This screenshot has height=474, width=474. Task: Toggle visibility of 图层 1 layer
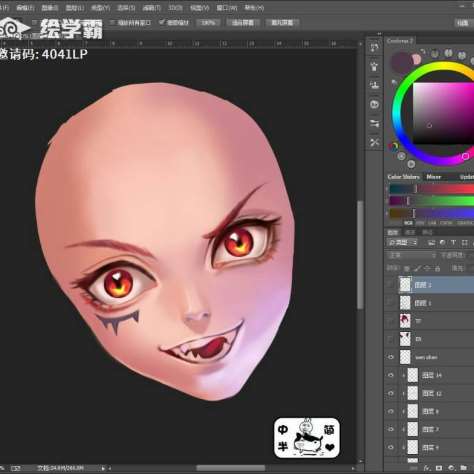390,303
